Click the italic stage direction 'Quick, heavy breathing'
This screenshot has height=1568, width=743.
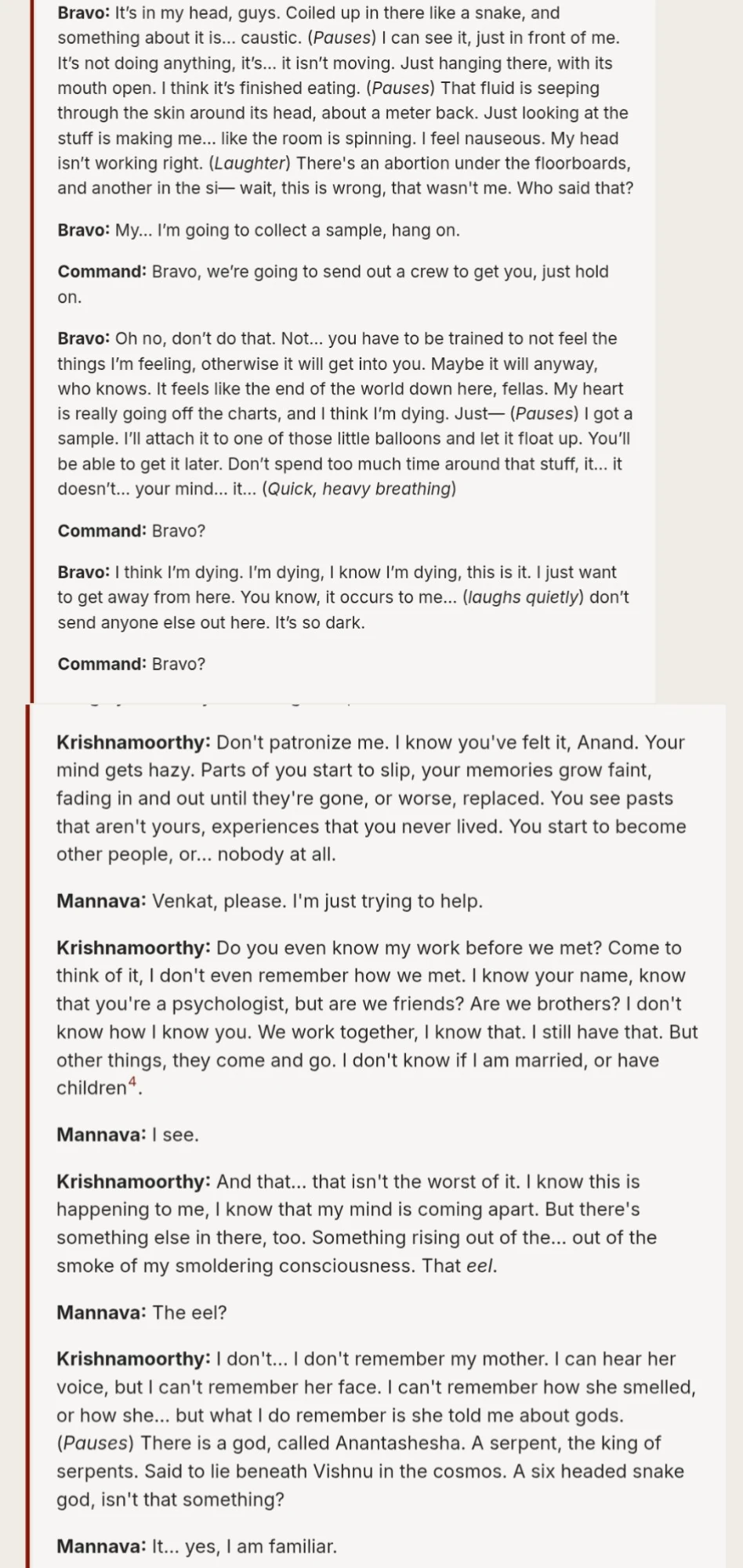point(360,489)
